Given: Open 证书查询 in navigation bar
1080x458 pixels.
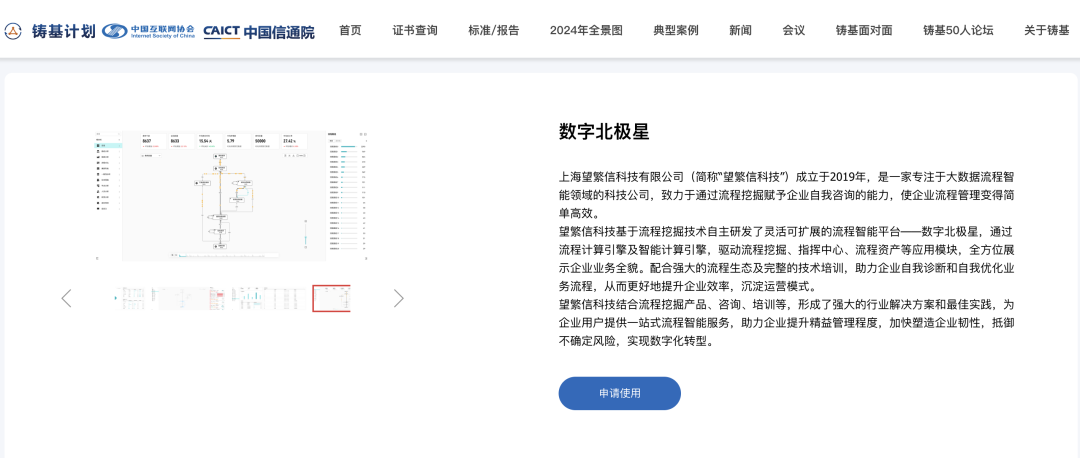Looking at the screenshot, I should (x=415, y=30).
